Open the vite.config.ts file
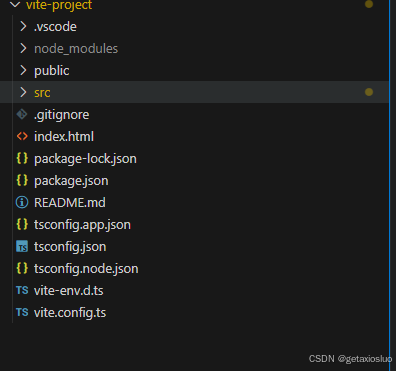Viewport: 396px width, 371px height. pos(70,313)
